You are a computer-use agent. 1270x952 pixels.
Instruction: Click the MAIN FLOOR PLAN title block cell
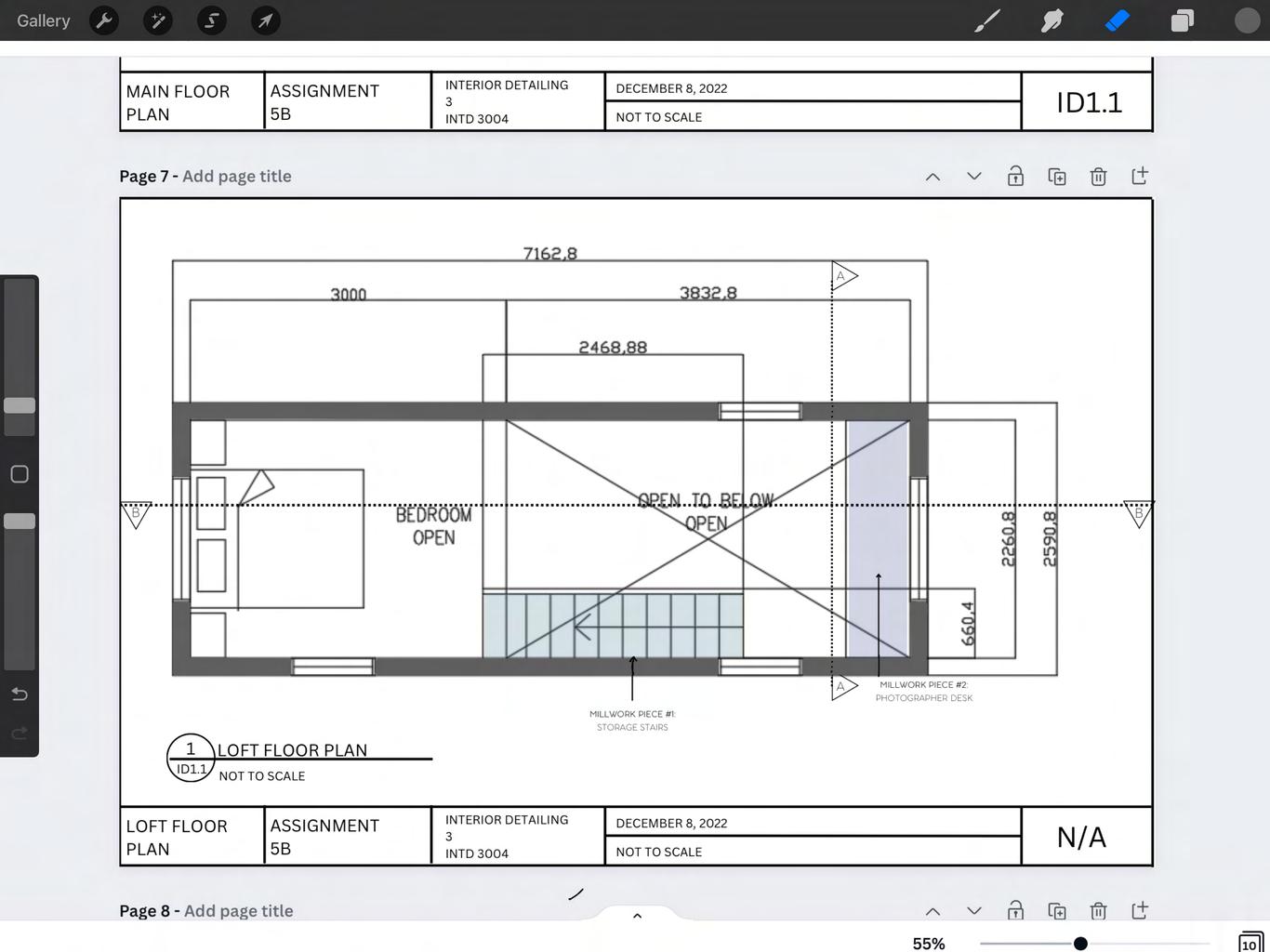tap(192, 102)
